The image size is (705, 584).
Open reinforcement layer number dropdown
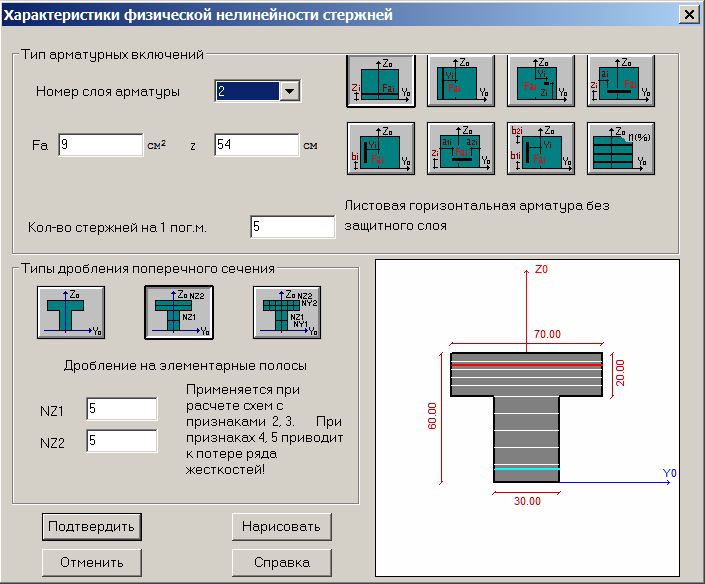click(x=290, y=91)
